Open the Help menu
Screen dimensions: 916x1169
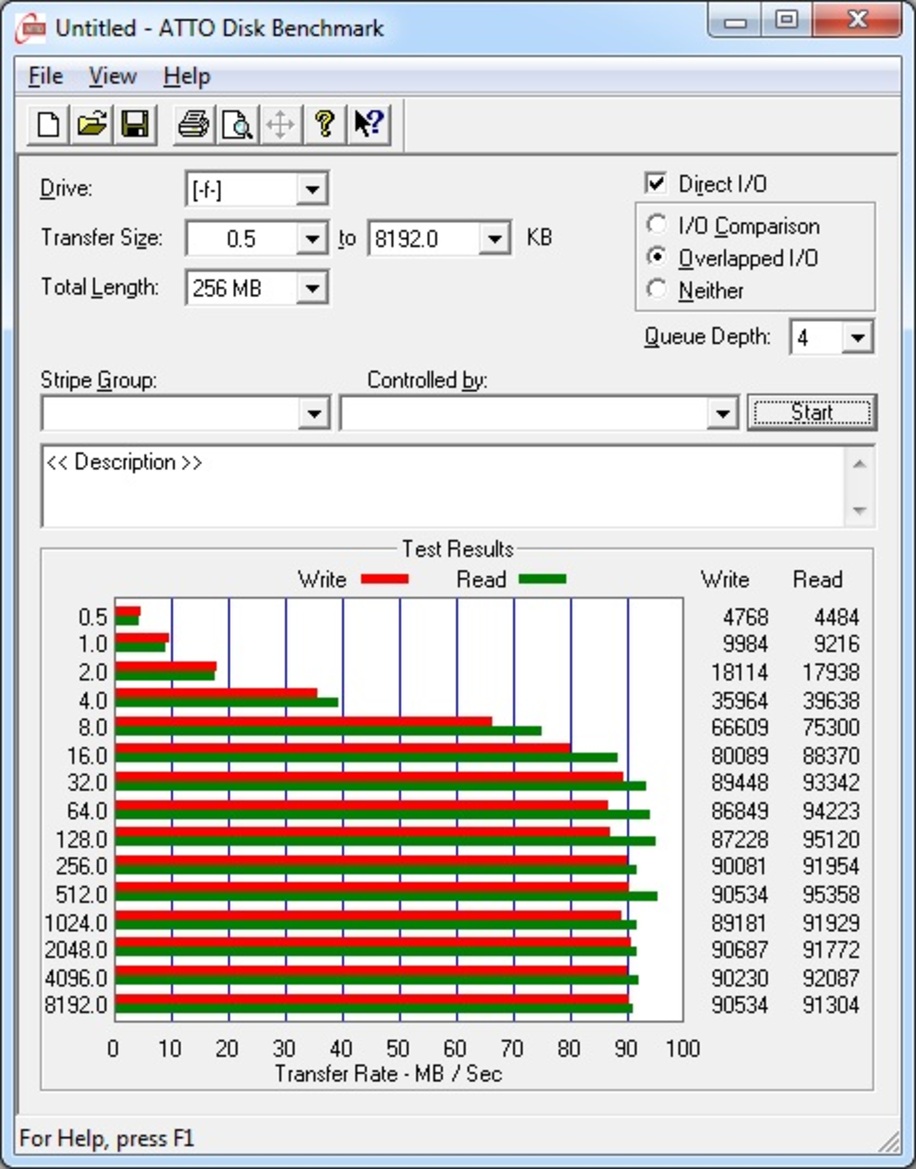187,76
